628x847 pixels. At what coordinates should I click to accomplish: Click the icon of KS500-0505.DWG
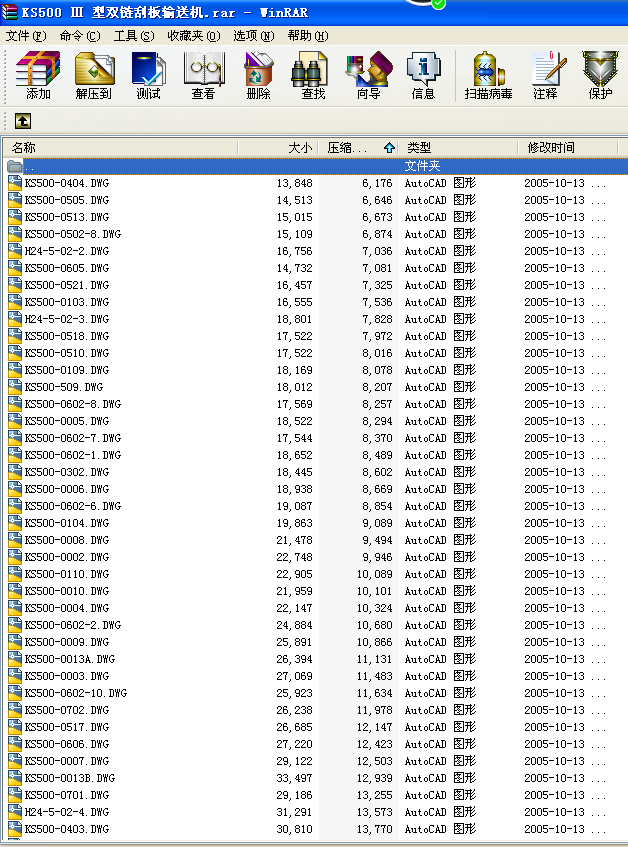(15, 200)
